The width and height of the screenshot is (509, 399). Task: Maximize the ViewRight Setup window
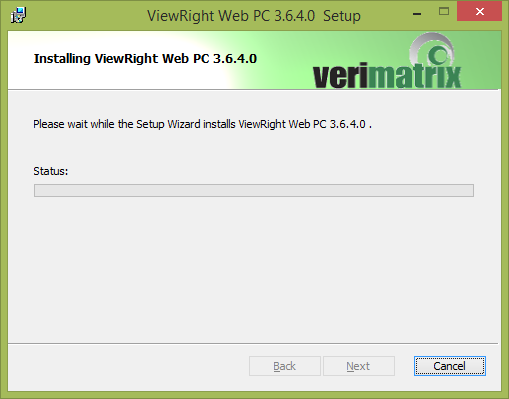point(444,12)
